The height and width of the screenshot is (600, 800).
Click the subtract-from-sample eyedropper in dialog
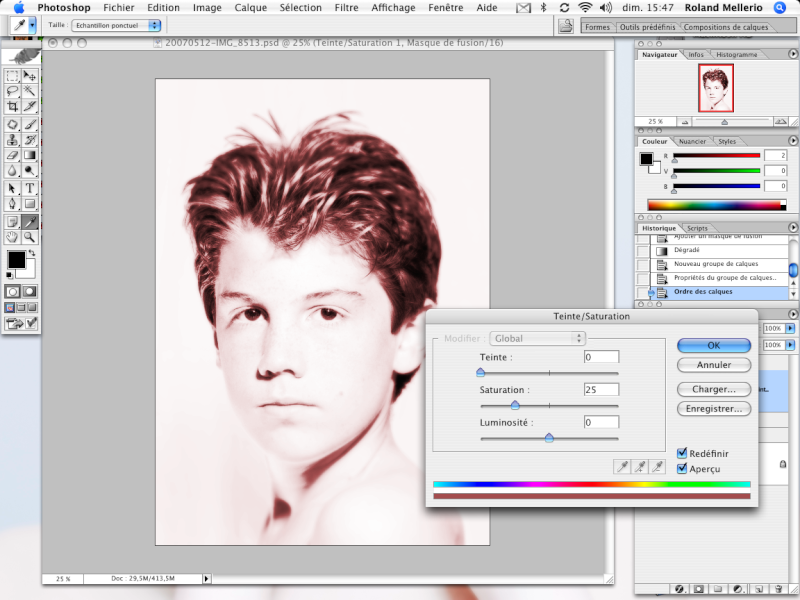[x=657, y=466]
